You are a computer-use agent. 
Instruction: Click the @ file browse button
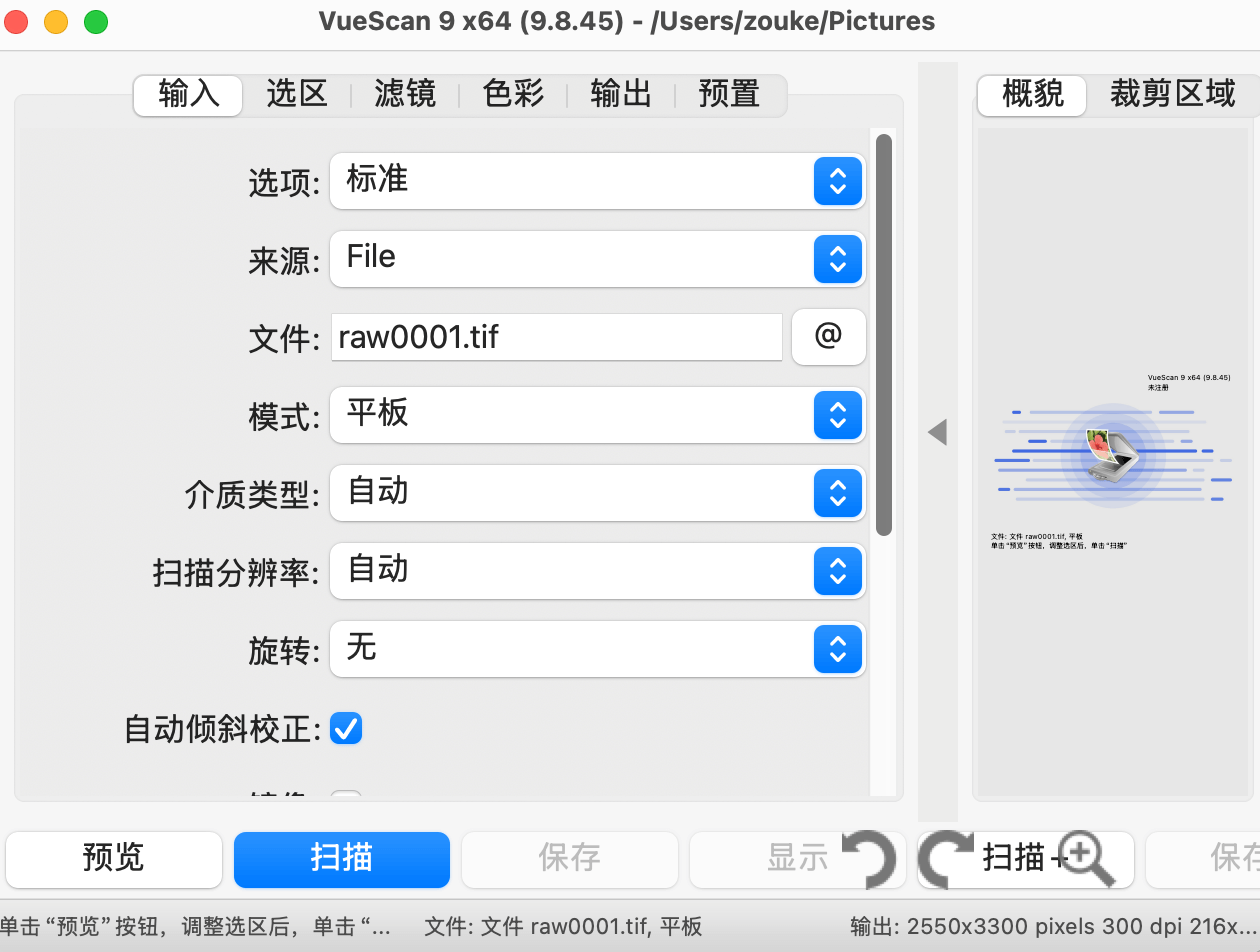click(x=828, y=337)
